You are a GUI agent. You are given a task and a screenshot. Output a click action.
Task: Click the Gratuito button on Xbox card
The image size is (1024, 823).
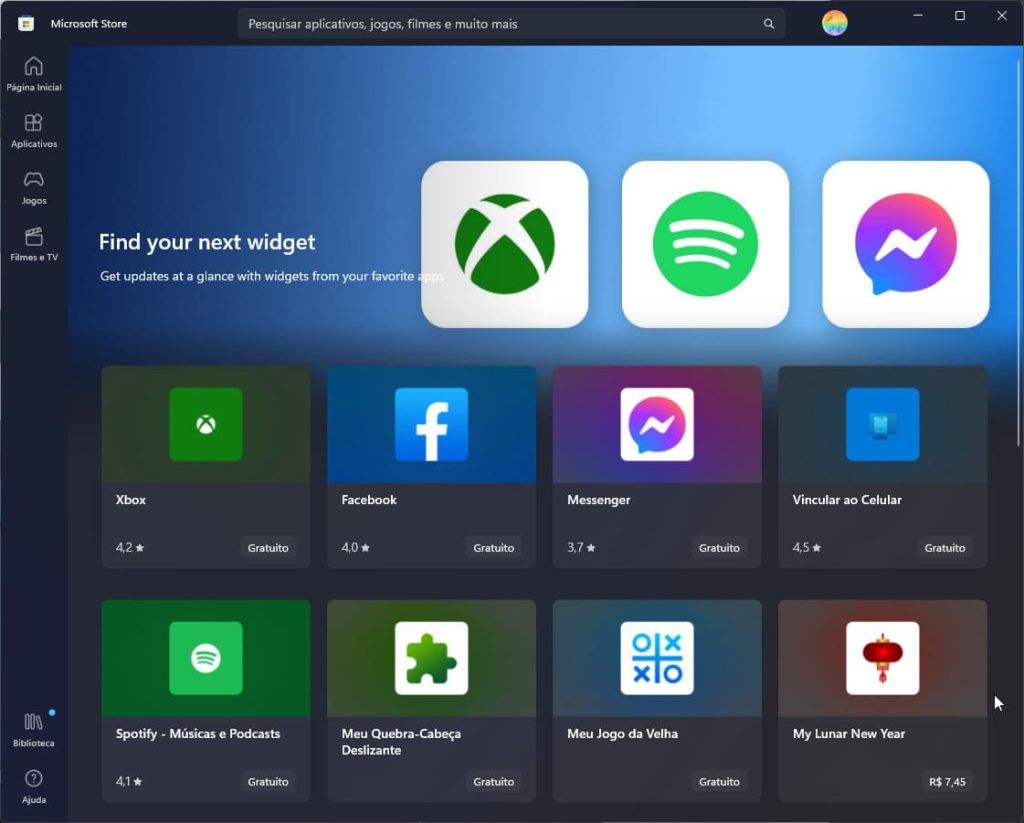268,547
